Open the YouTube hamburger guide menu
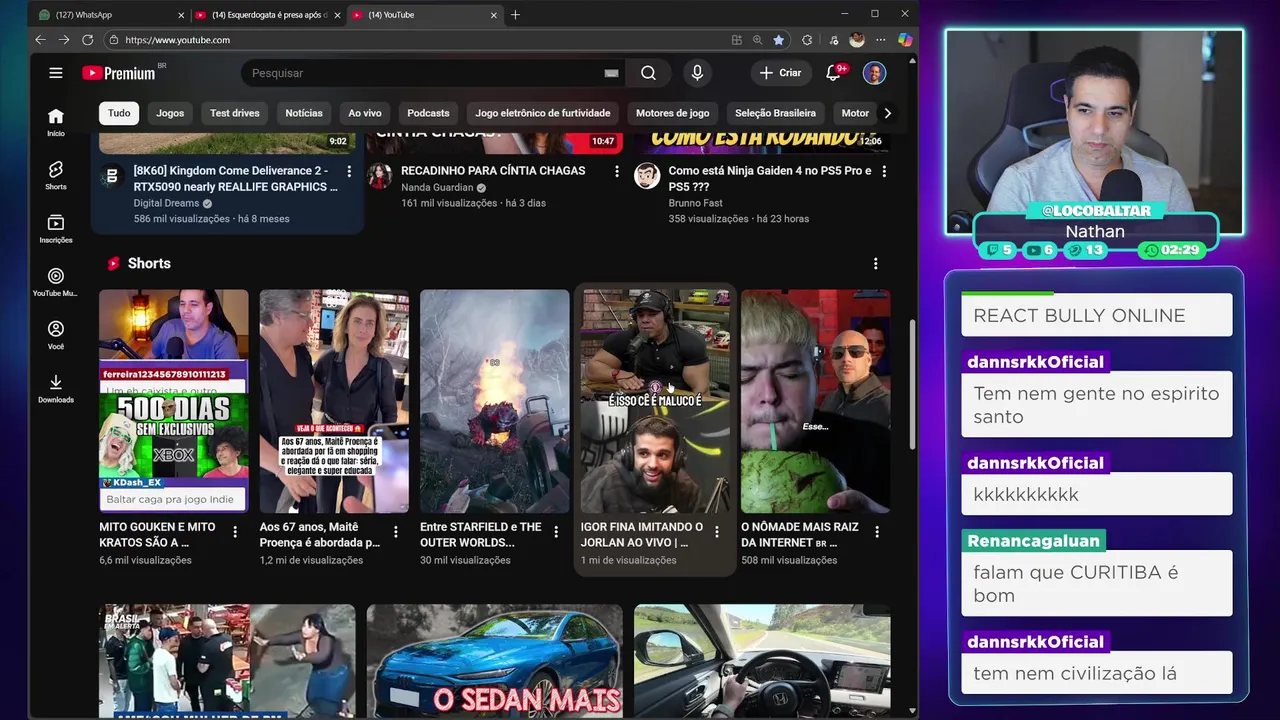Screen dimensions: 1280x720 click(x=56, y=73)
